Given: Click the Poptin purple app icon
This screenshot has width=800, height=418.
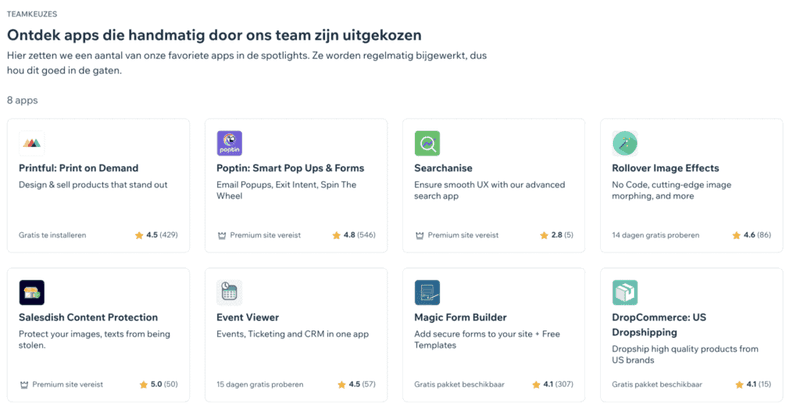Looking at the screenshot, I should click(x=230, y=144).
